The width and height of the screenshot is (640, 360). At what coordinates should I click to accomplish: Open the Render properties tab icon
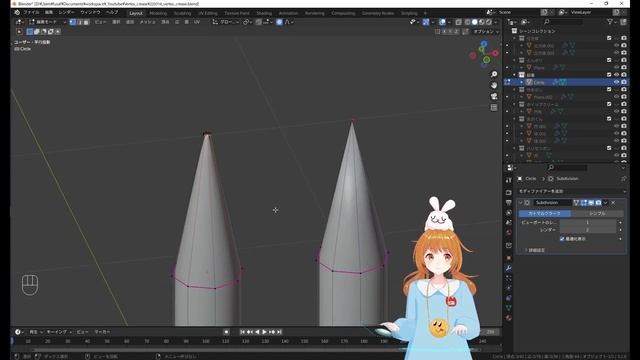tap(509, 192)
